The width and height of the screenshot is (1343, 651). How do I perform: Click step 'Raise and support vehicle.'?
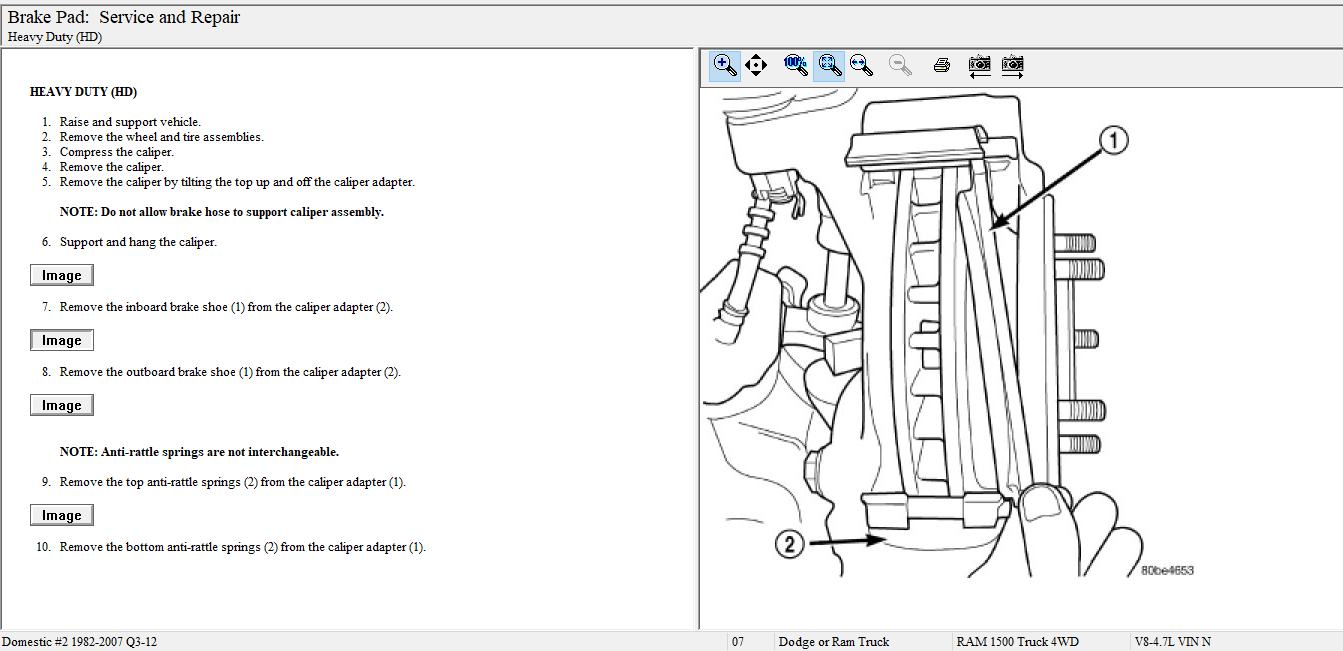coord(130,122)
